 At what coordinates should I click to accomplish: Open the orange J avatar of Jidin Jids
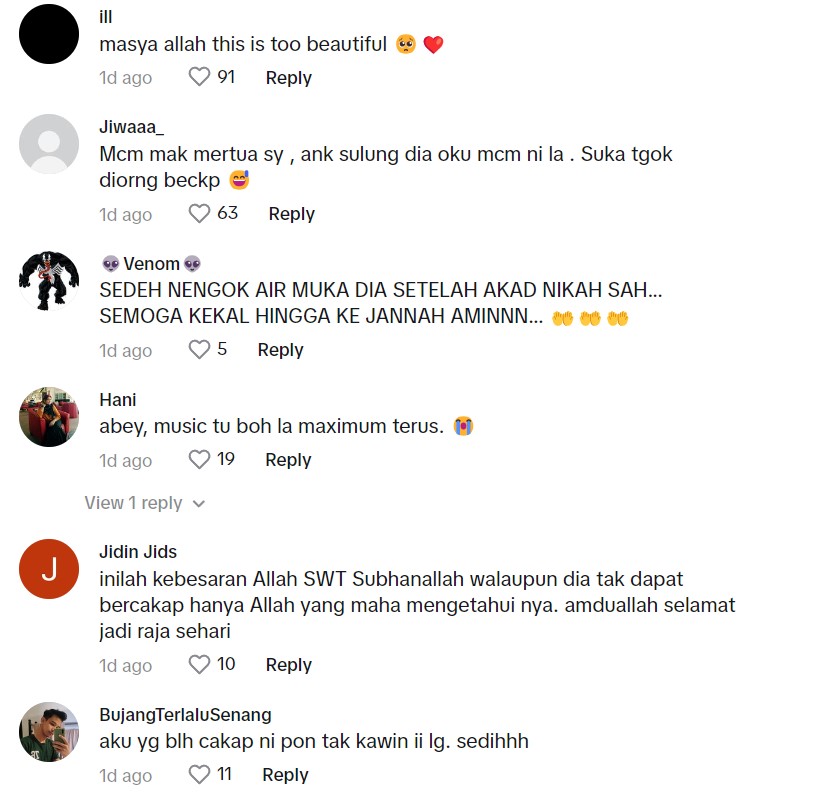tap(49, 569)
